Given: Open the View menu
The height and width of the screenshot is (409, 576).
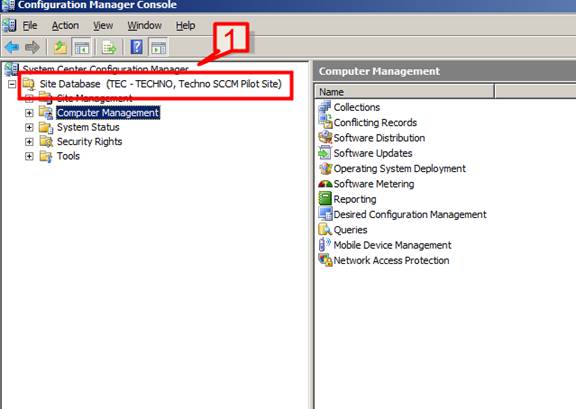Looking at the screenshot, I should coord(102,25).
